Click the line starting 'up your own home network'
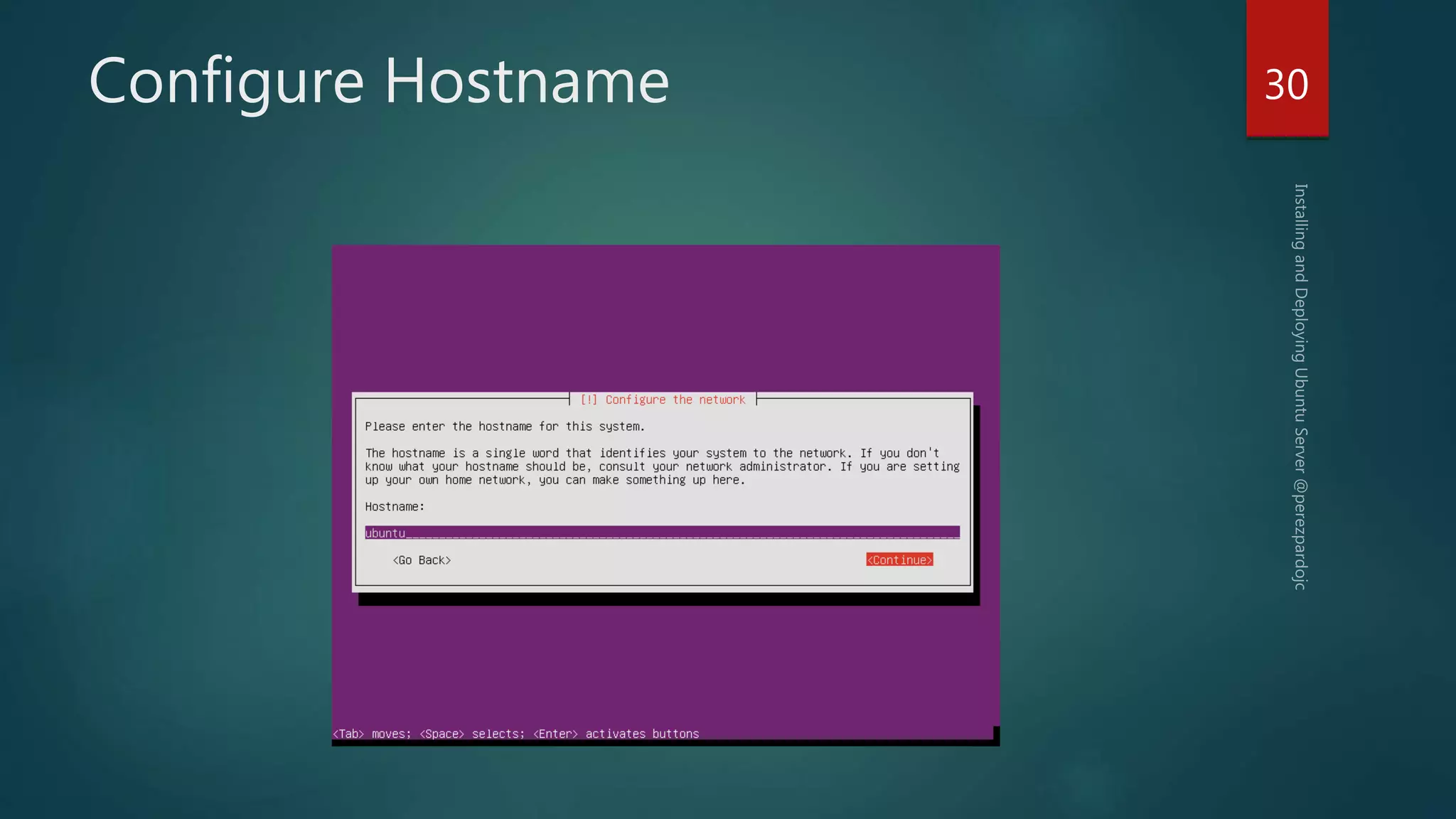1456x819 pixels. coord(555,481)
